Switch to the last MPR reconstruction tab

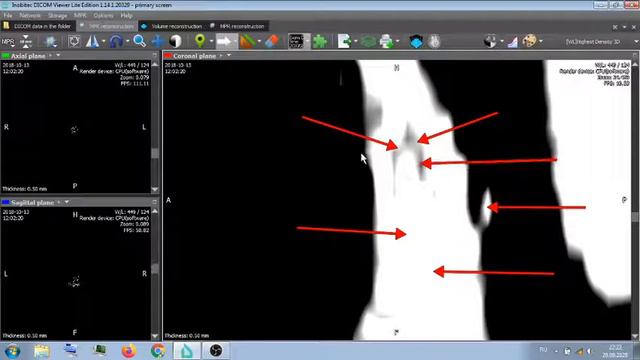click(x=238, y=26)
